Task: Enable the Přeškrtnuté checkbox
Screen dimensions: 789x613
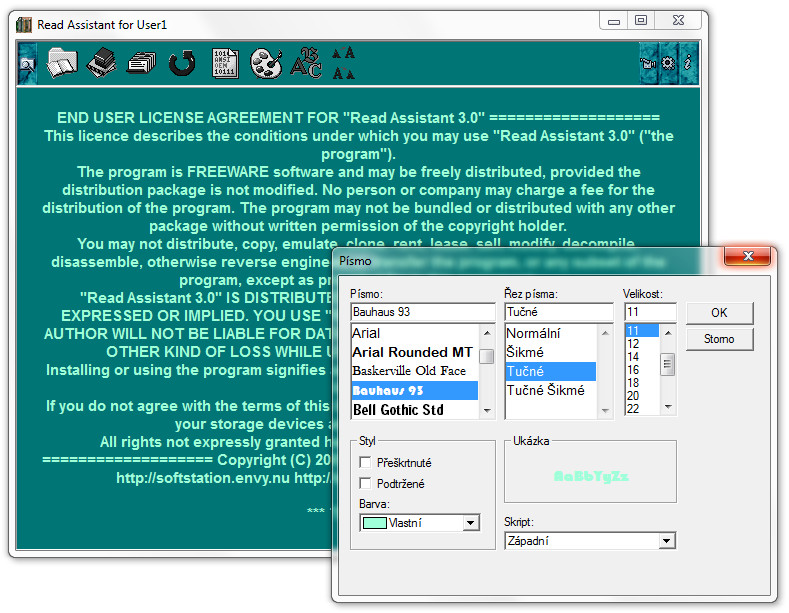Action: [x=365, y=462]
